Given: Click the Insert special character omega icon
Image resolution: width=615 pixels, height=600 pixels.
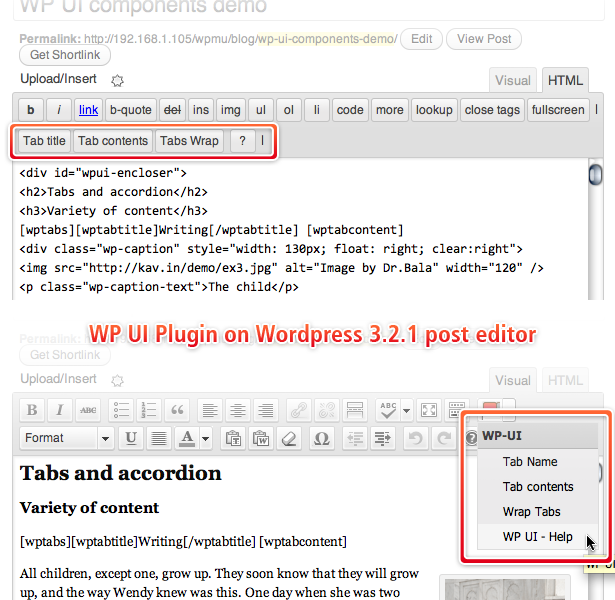Looking at the screenshot, I should point(321,438).
